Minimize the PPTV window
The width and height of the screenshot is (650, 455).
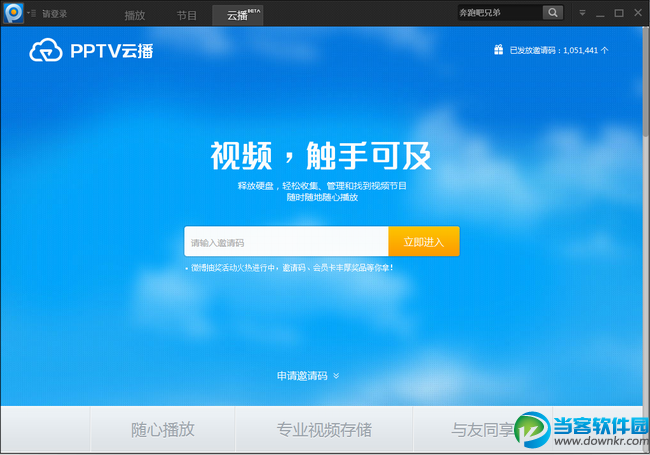pyautogui.click(x=600, y=14)
